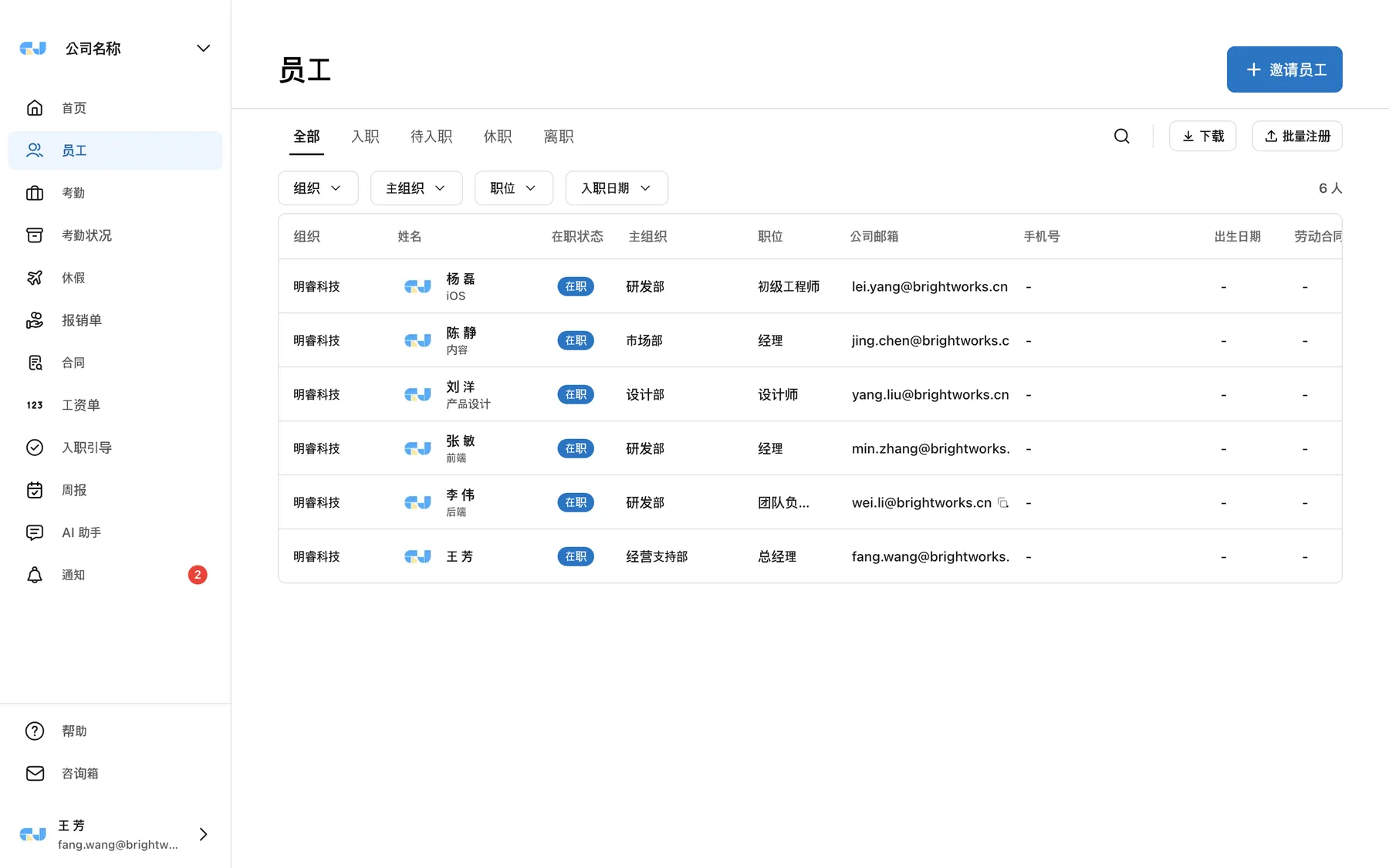
Task: Click the 在职 status badge for 王芳
Action: [x=576, y=556]
